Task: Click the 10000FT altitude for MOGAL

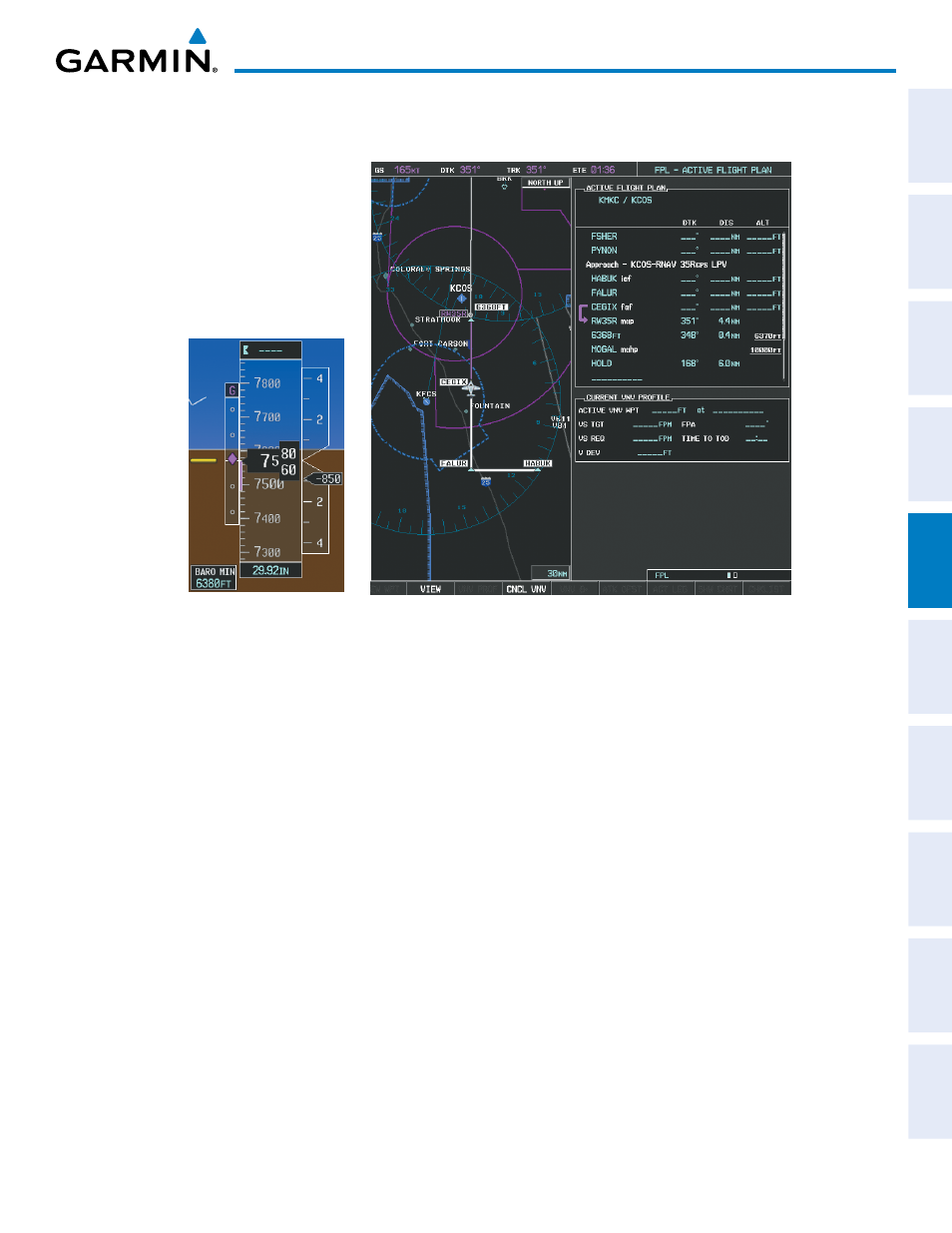Action: (x=765, y=350)
